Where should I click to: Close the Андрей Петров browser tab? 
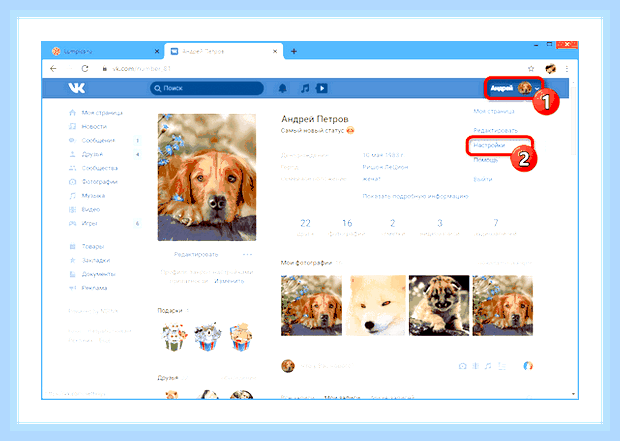(275, 51)
